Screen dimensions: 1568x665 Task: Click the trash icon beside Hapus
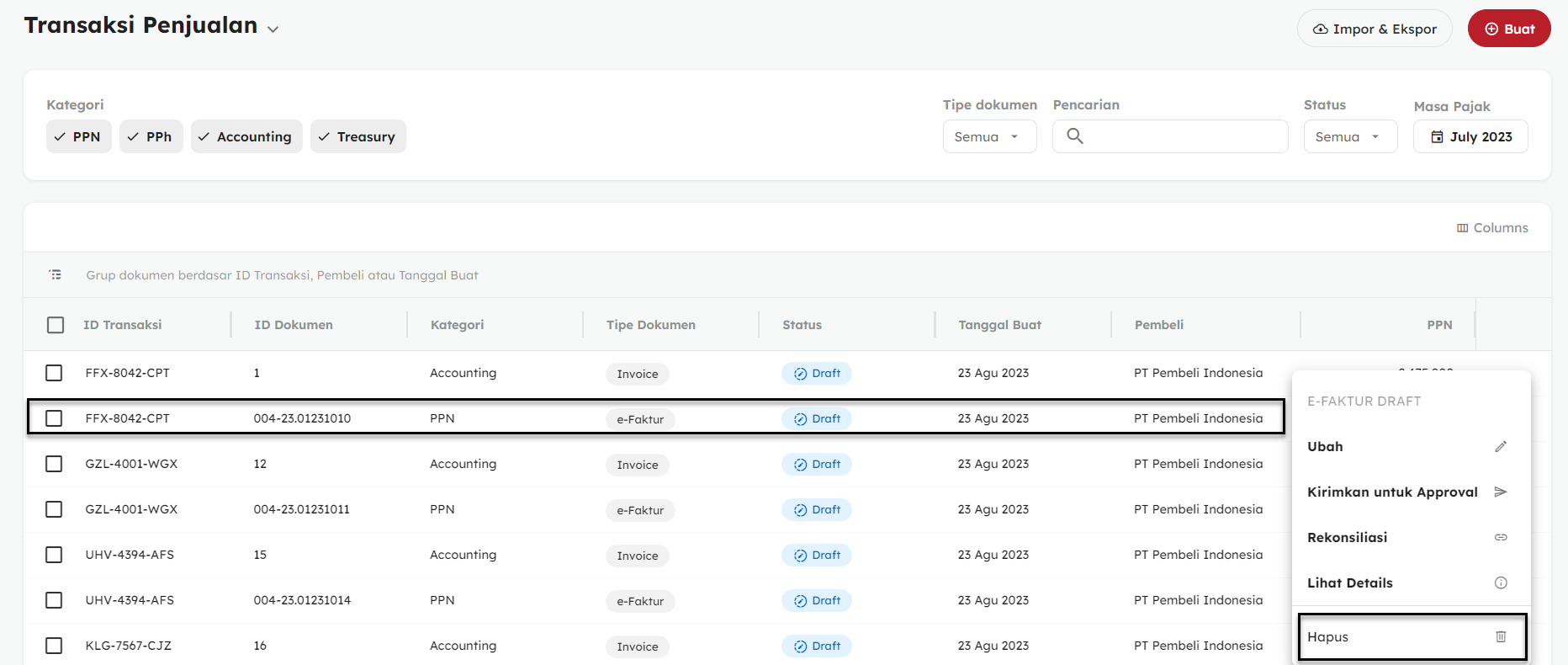[1500, 637]
